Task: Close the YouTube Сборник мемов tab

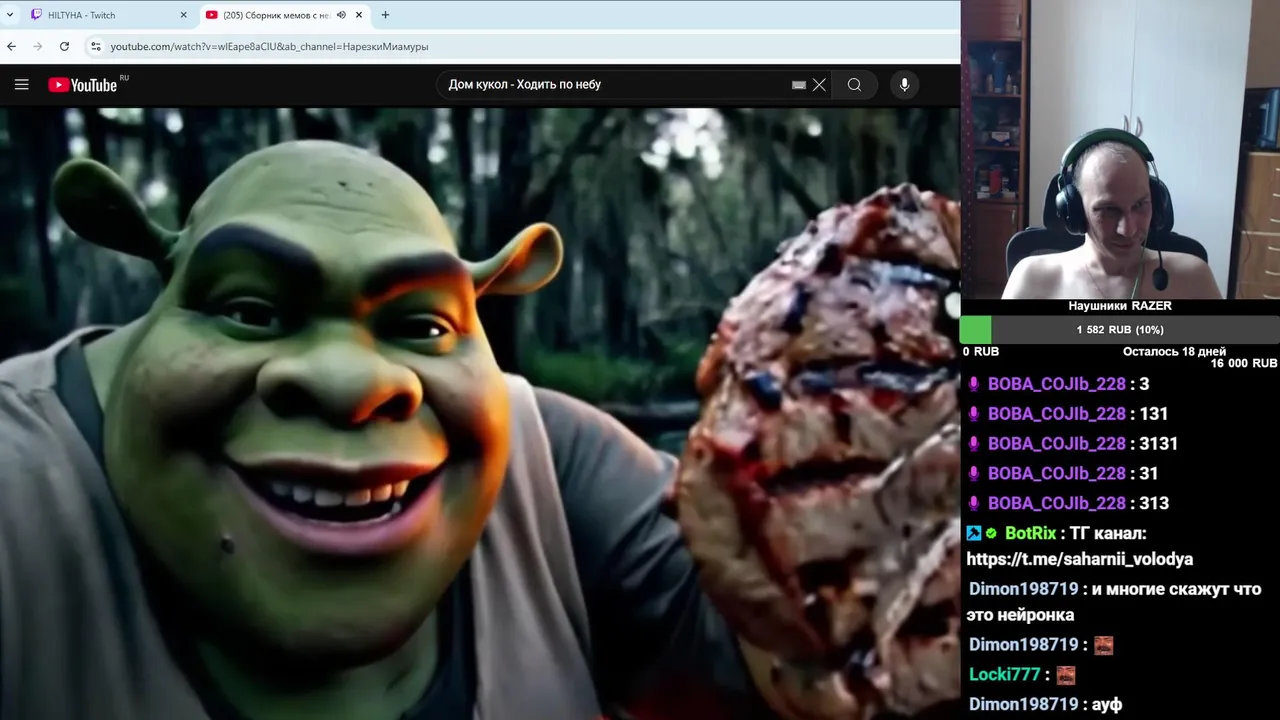Action: (359, 15)
